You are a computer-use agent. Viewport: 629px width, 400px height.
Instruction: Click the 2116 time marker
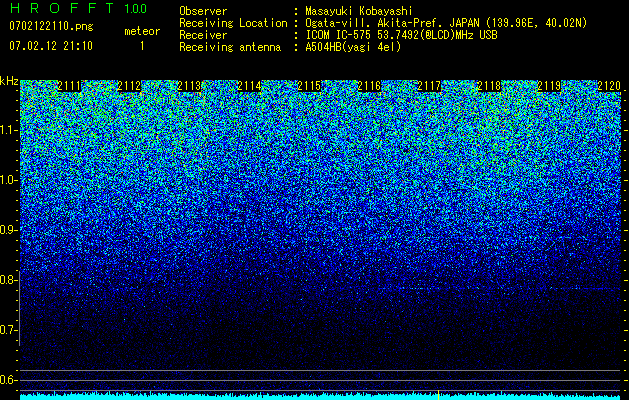[369, 86]
